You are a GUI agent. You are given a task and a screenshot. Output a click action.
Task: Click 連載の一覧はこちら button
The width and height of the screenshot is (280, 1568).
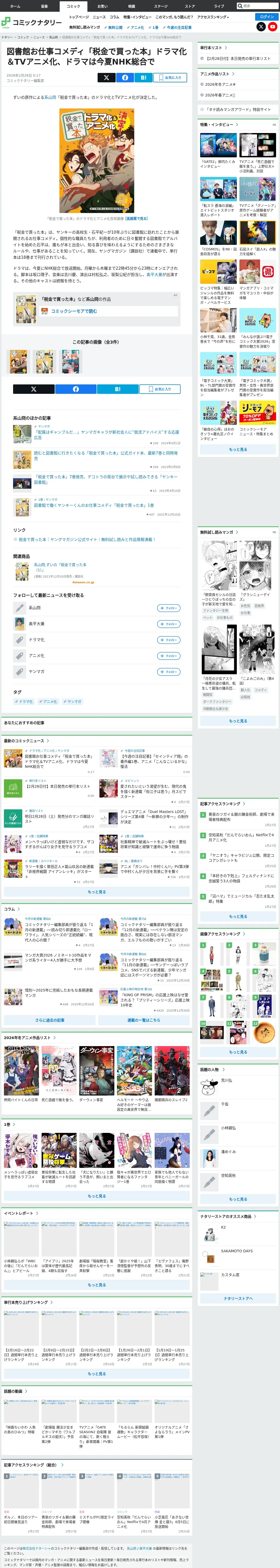tap(144, 1020)
